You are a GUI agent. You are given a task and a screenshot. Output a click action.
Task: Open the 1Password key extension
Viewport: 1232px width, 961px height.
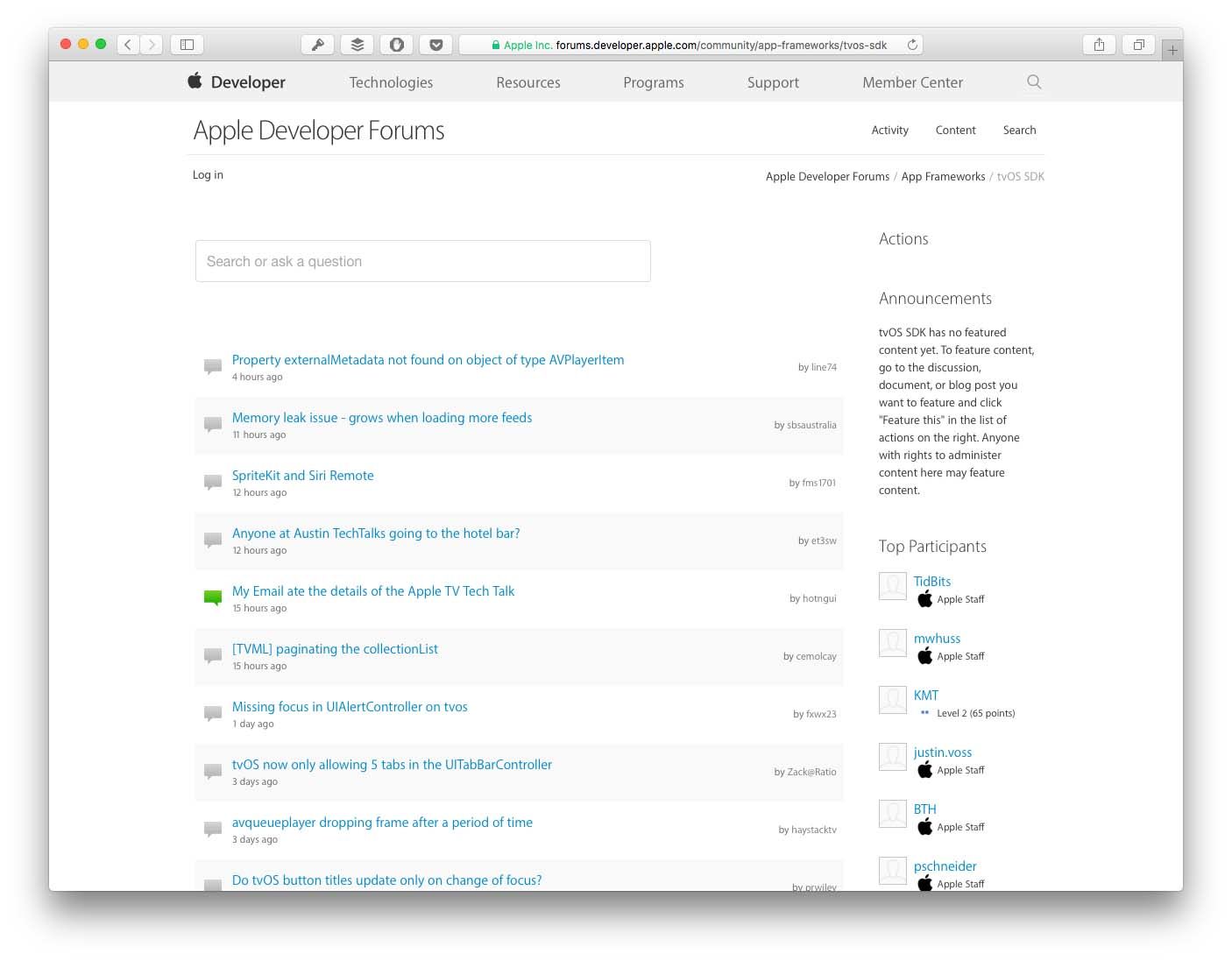pos(317,45)
